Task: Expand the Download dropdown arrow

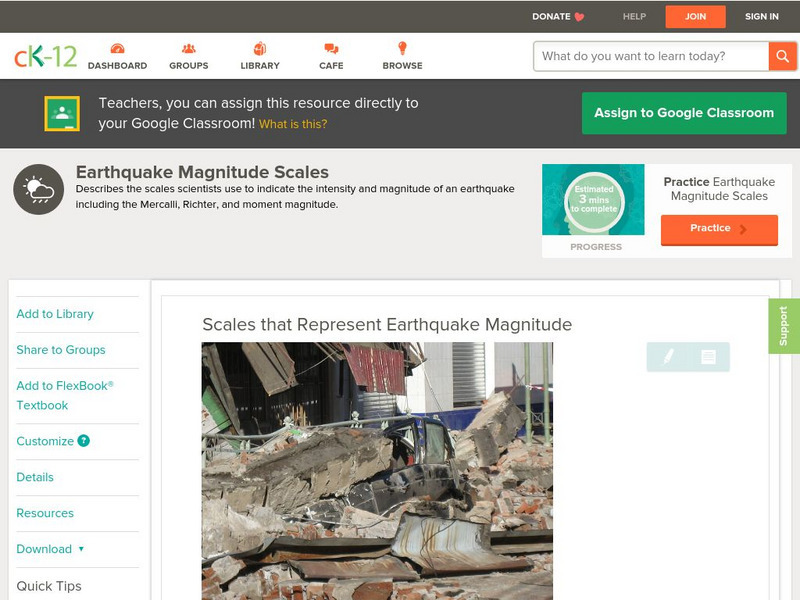Action: [x=81, y=549]
